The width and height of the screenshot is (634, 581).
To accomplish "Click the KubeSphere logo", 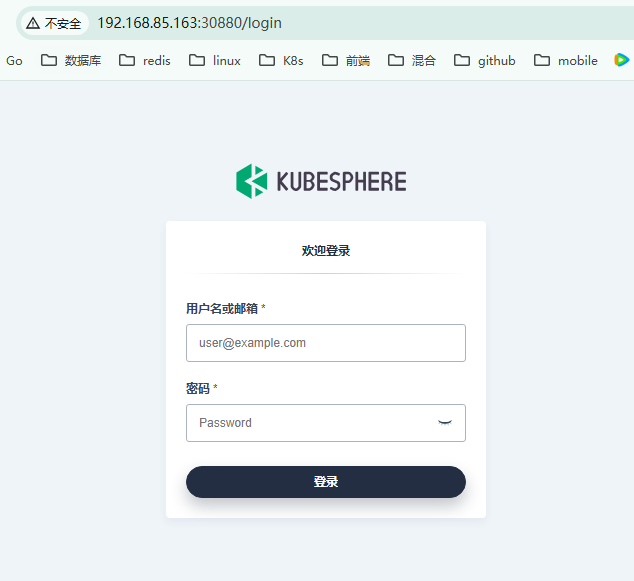I will point(321,181).
